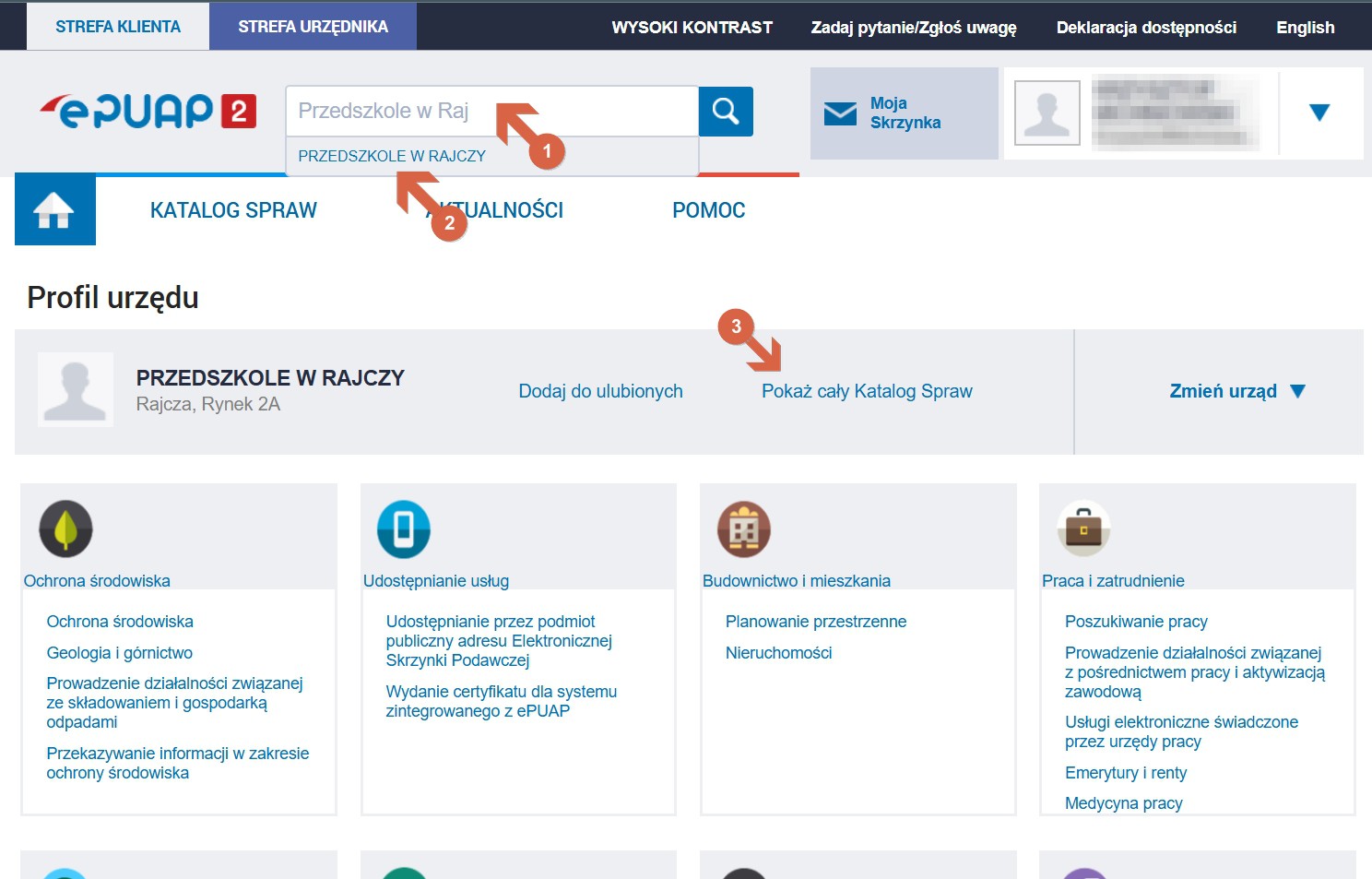Go to the home page icon
Viewport: 1372px width, 879px height.
(54, 210)
